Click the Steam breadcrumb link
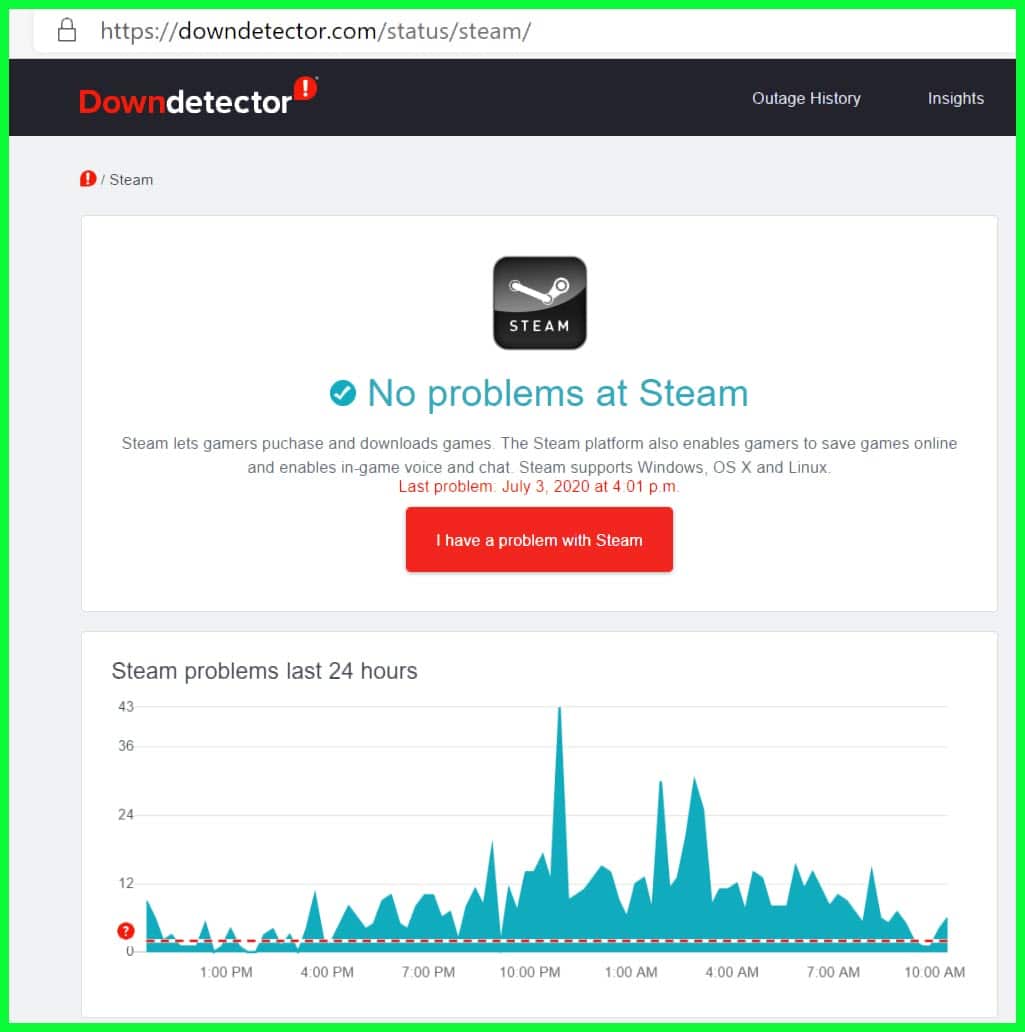This screenshot has height=1032, width=1025. pyautogui.click(x=131, y=180)
